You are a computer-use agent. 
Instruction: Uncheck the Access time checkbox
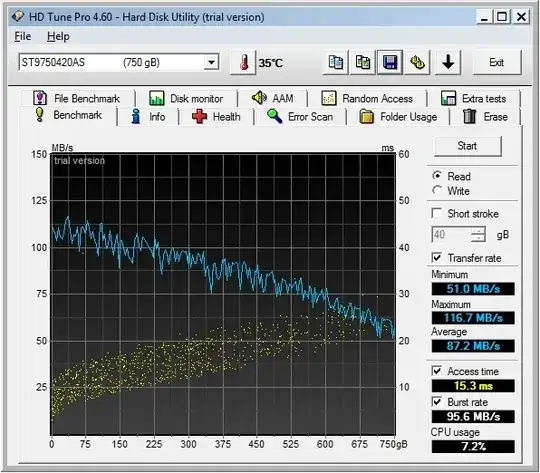tap(437, 371)
